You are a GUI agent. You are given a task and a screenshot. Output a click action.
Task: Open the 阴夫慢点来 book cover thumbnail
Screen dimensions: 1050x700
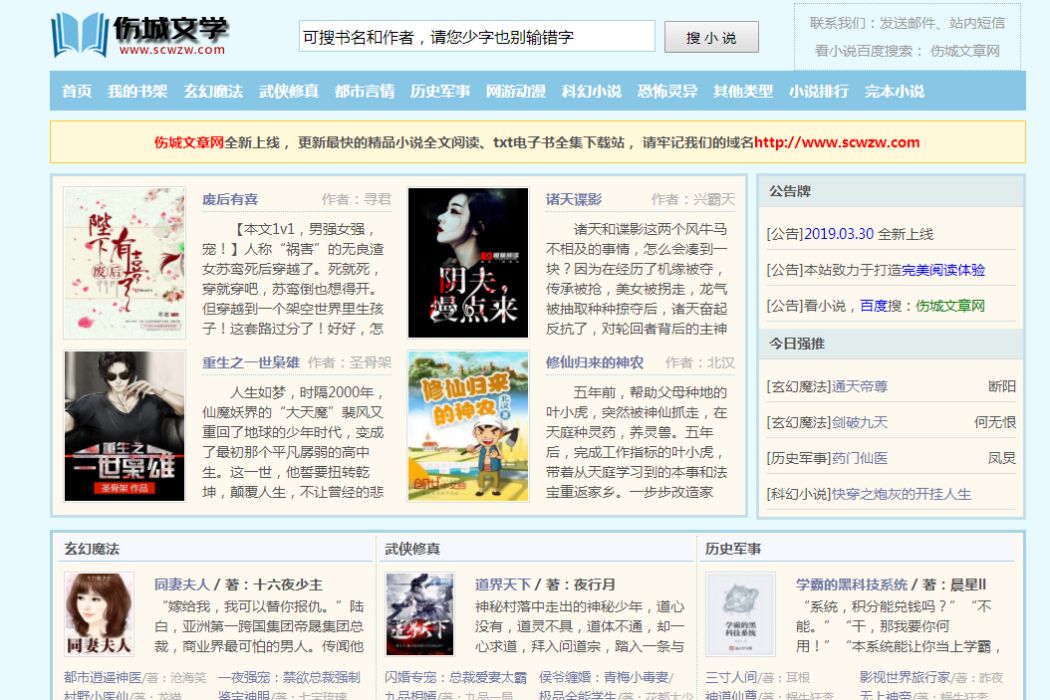pyautogui.click(x=468, y=263)
